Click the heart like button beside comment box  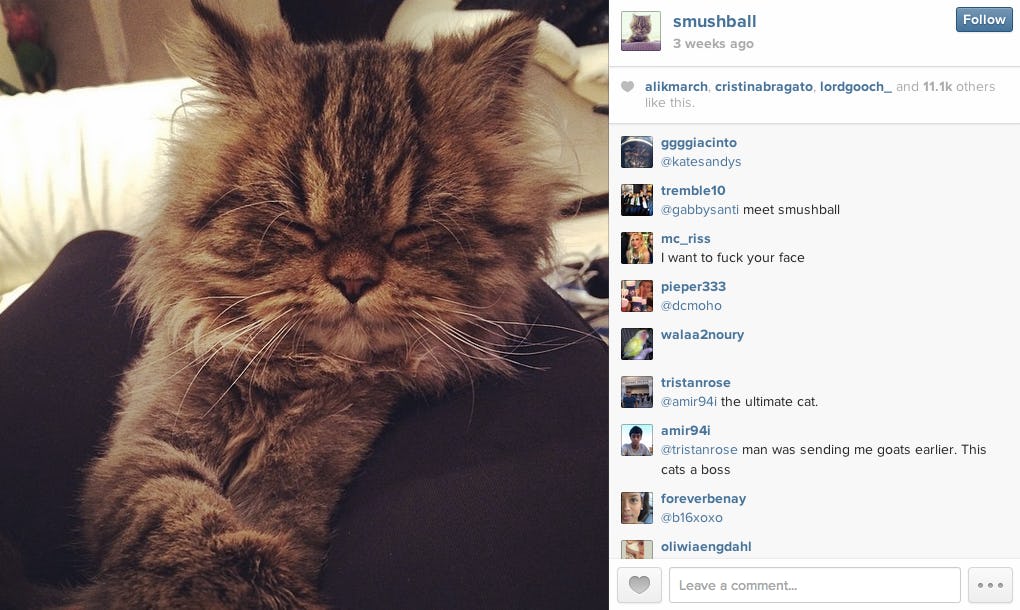(x=639, y=585)
